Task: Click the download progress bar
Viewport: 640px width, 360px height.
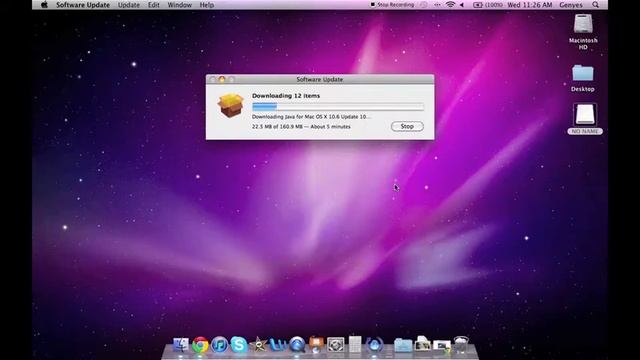Action: (x=338, y=107)
